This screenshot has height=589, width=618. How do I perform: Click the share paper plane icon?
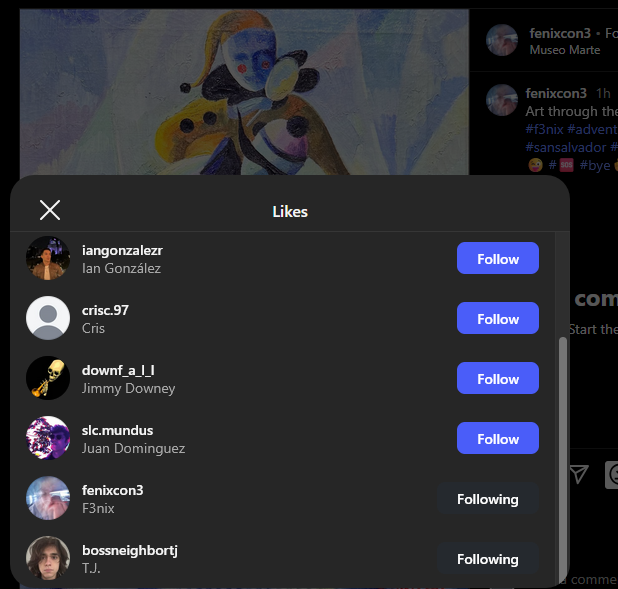click(x=579, y=474)
